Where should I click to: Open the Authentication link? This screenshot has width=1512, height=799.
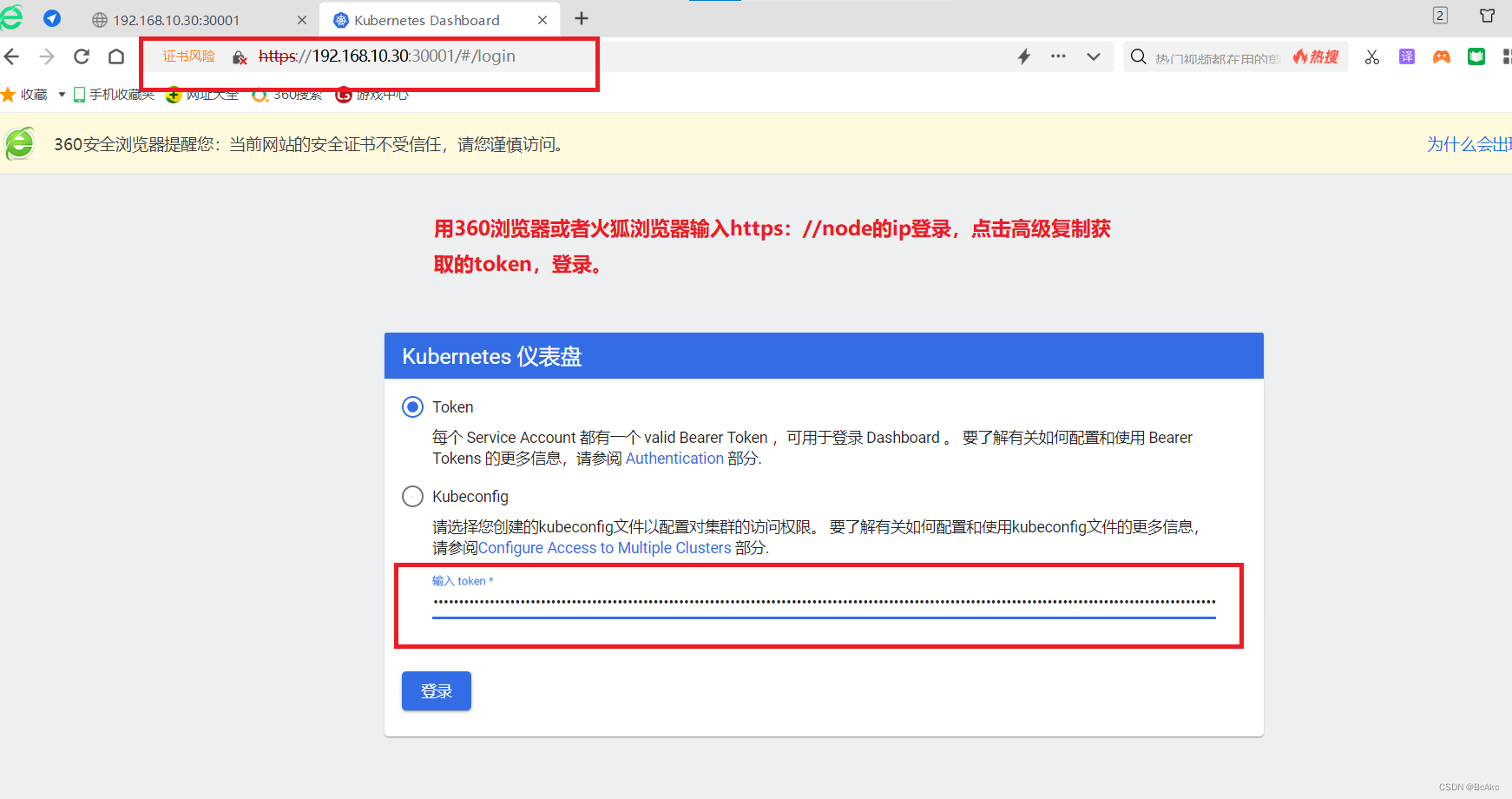tap(674, 459)
